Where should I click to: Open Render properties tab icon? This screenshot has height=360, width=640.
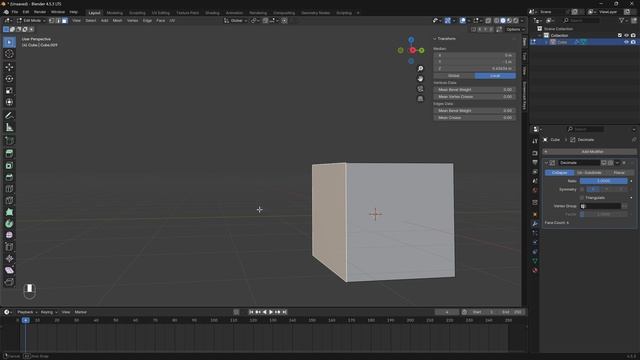coord(535,153)
